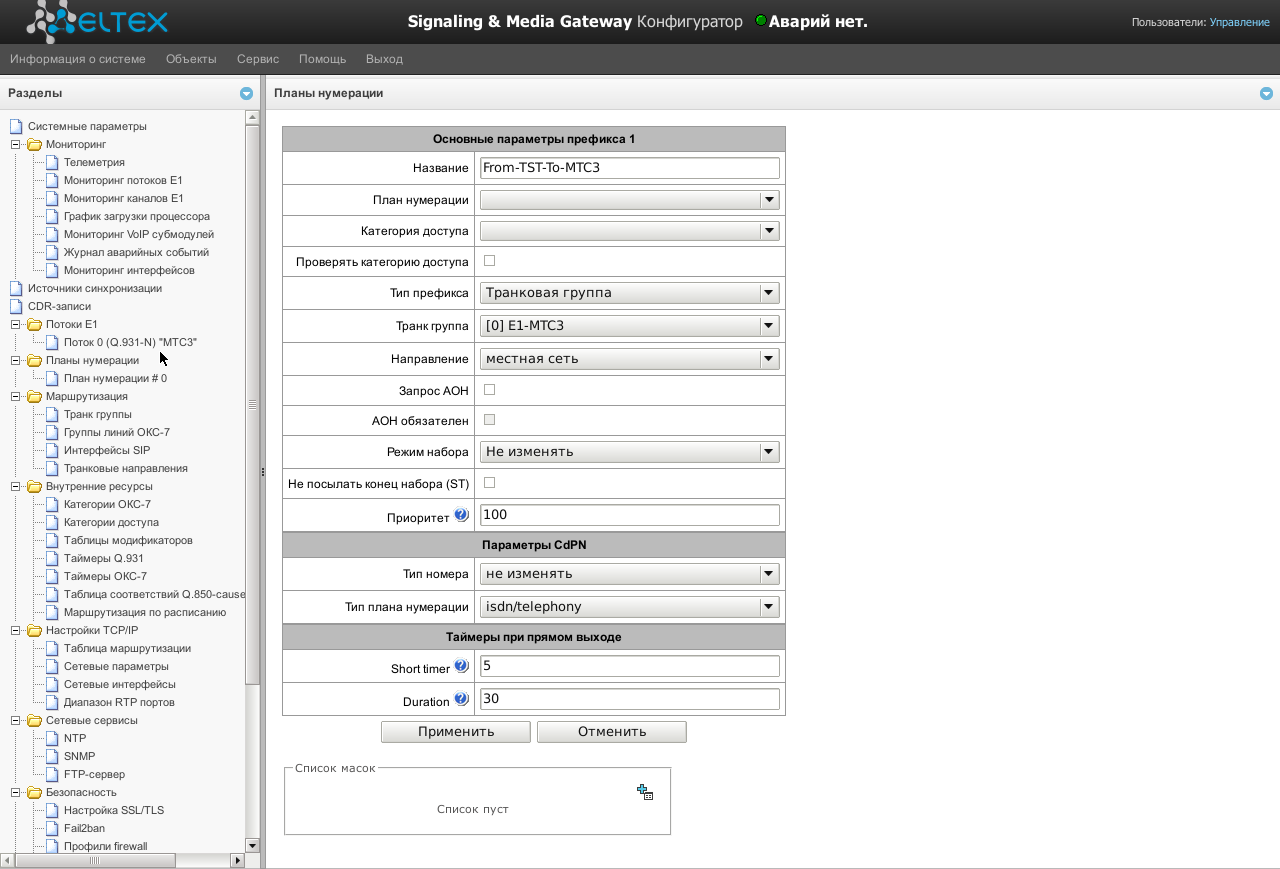1280x869 pixels.
Task: Click the page icon of SNMP
Action: 52,757
